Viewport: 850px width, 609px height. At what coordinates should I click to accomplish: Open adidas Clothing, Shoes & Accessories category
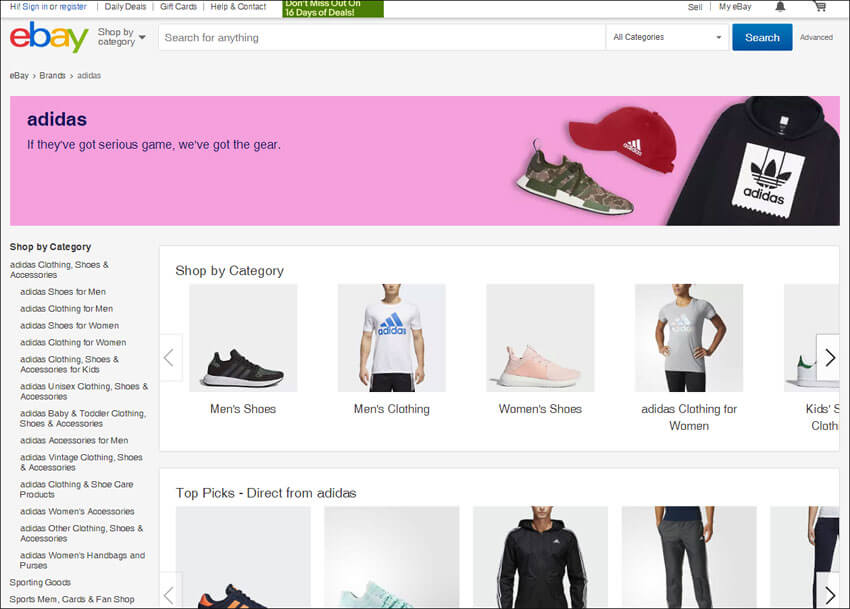click(59, 270)
